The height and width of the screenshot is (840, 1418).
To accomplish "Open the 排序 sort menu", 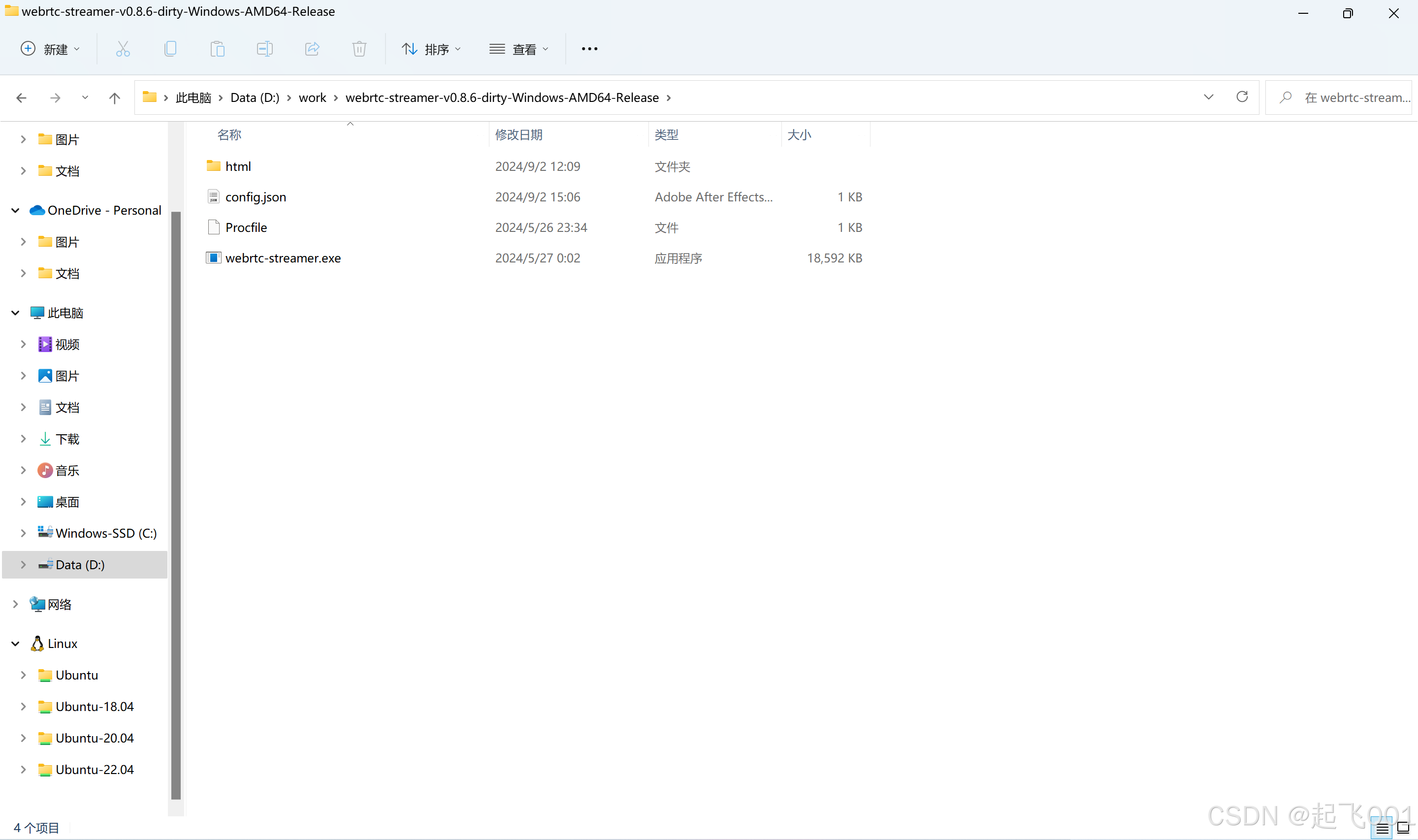I will point(431,49).
